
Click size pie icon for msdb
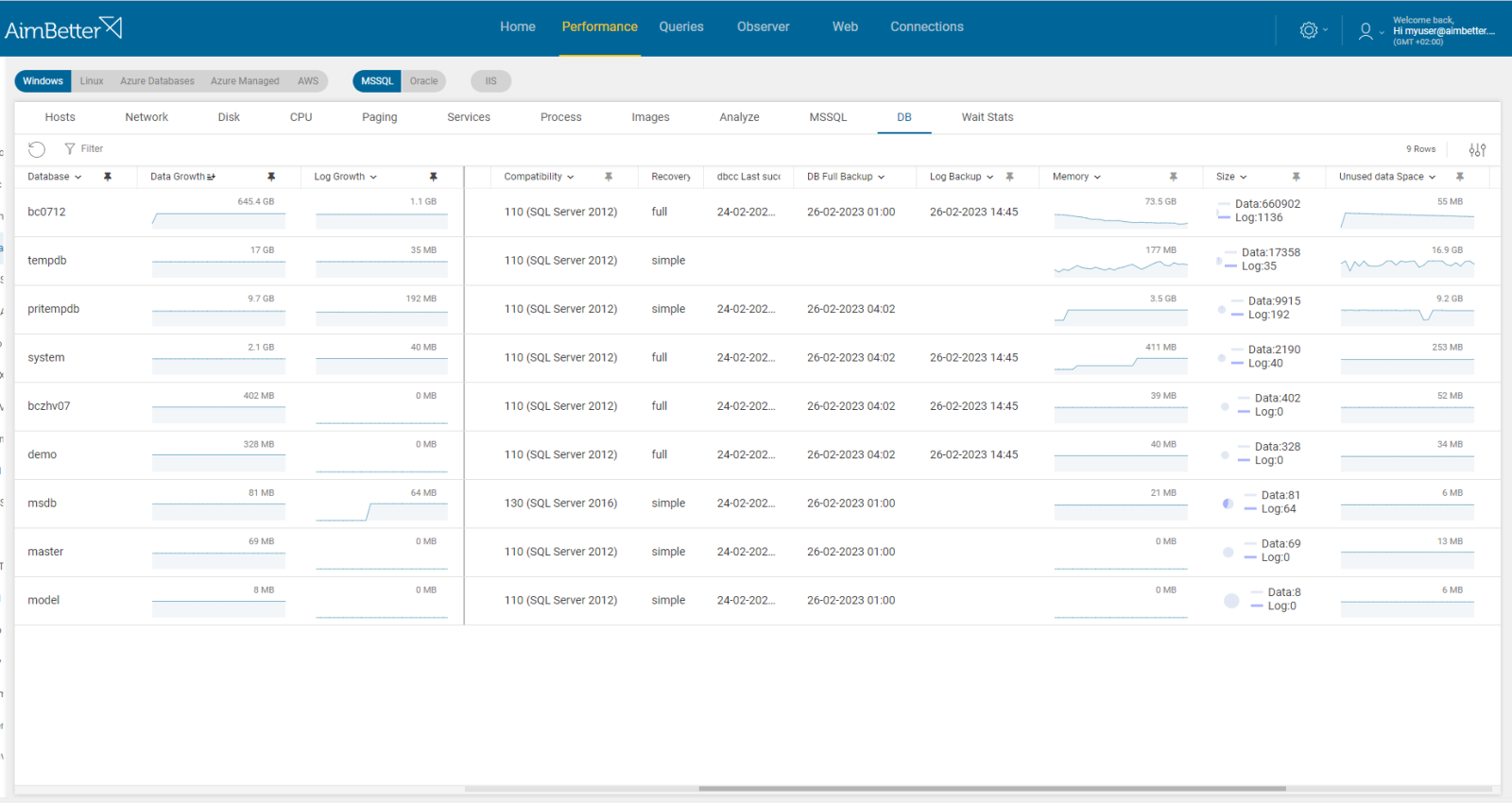click(1228, 504)
